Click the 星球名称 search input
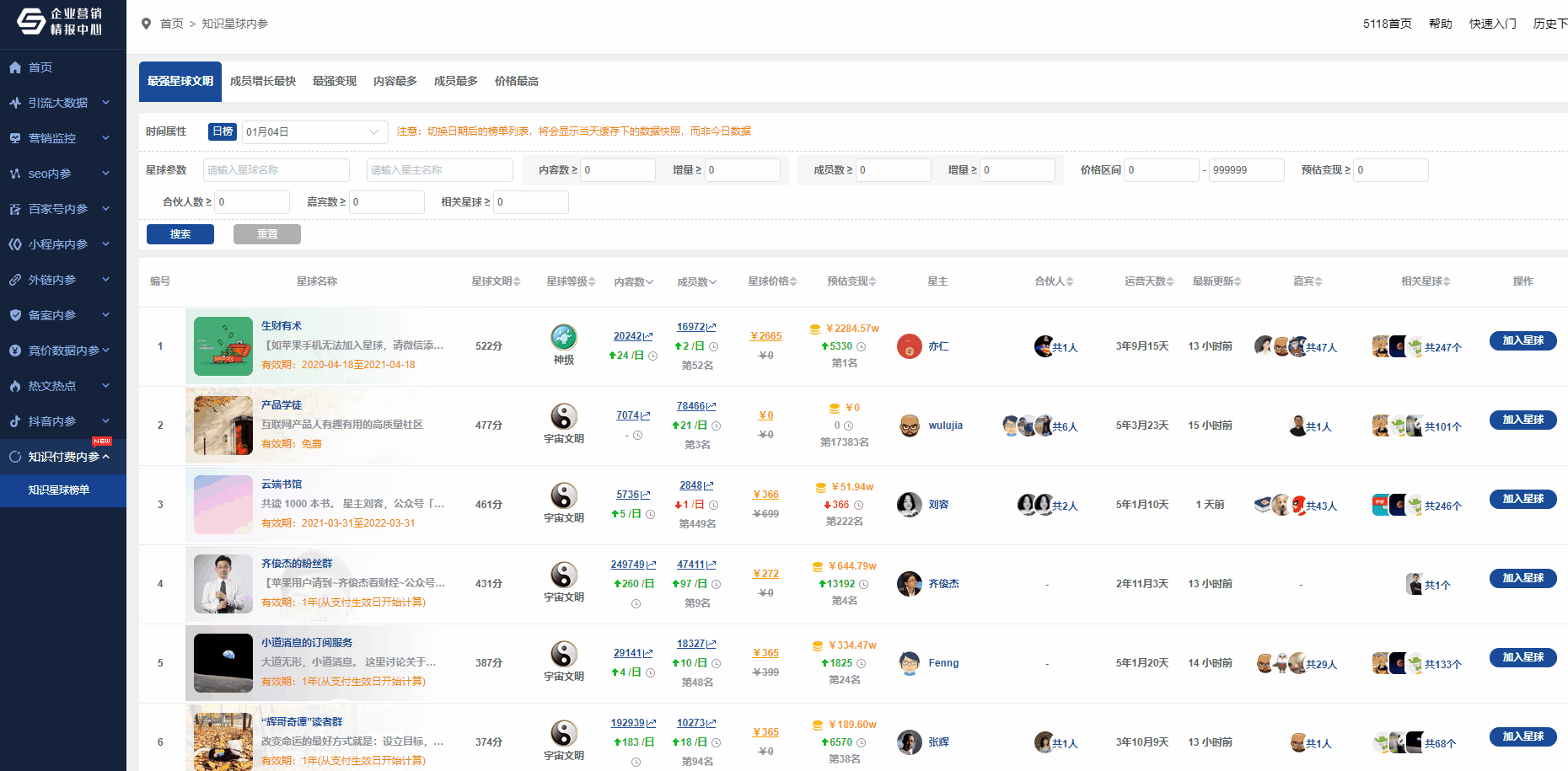Viewport: 1568px width, 771px height. point(277,170)
